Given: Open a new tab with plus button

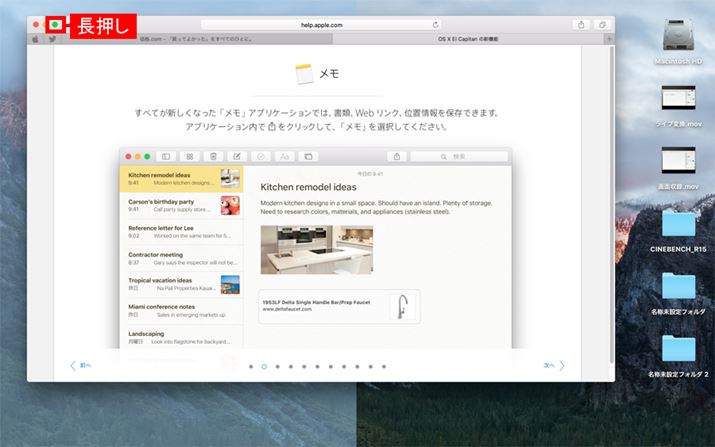Looking at the screenshot, I should [609, 39].
